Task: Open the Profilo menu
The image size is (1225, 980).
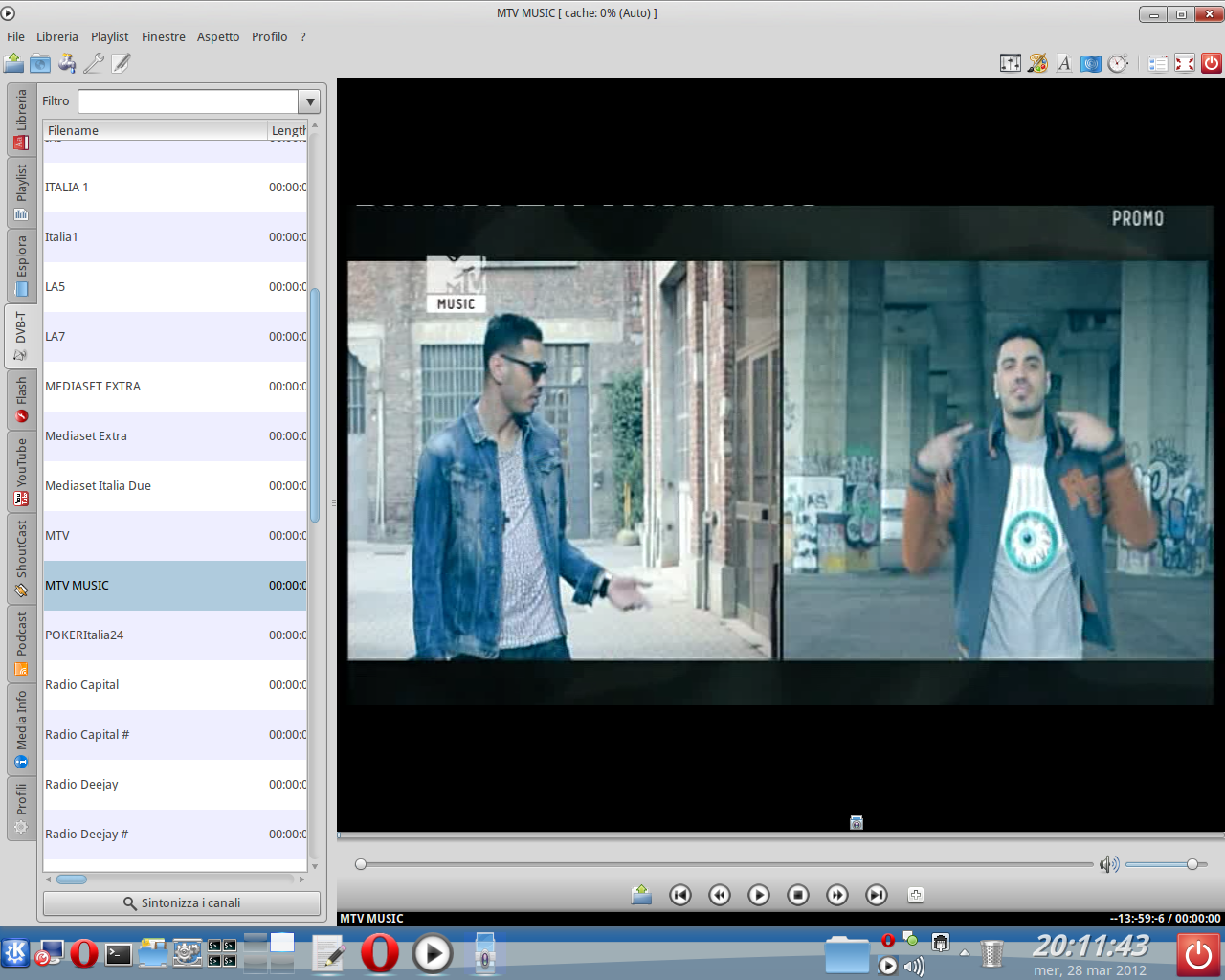Action: (269, 36)
